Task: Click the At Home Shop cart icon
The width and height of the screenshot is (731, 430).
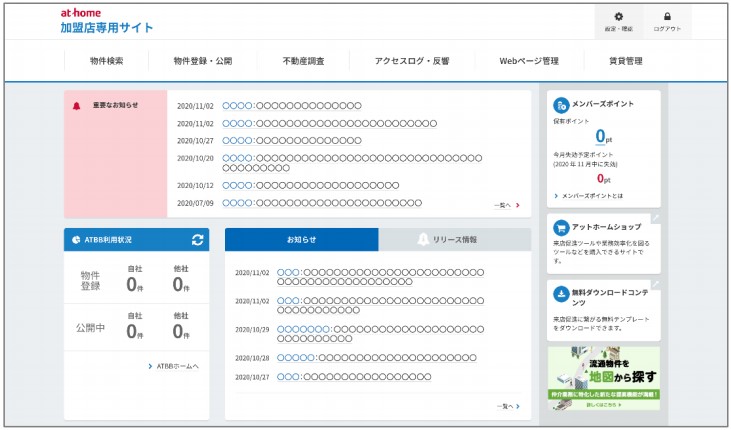Action: pyautogui.click(x=561, y=228)
